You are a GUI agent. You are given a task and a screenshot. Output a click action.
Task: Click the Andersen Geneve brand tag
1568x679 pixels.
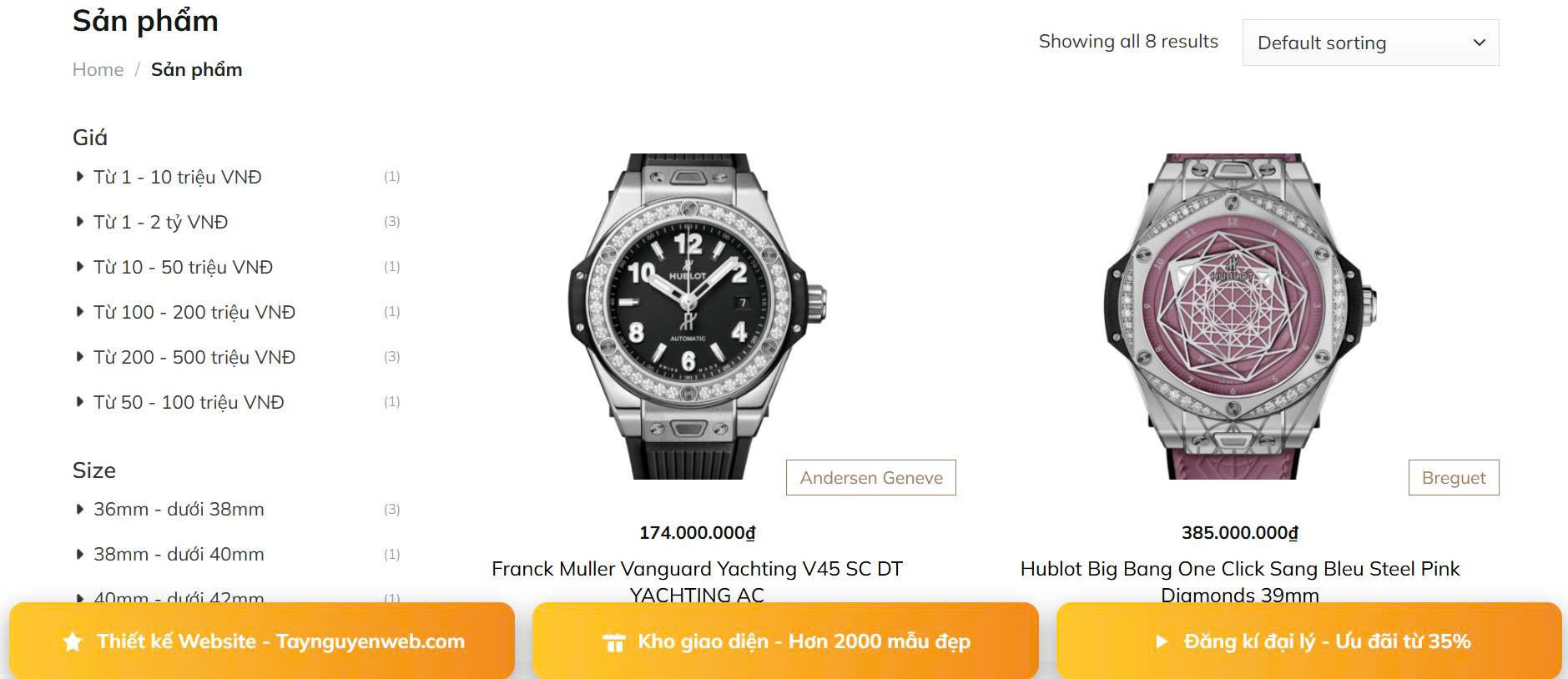click(x=870, y=478)
